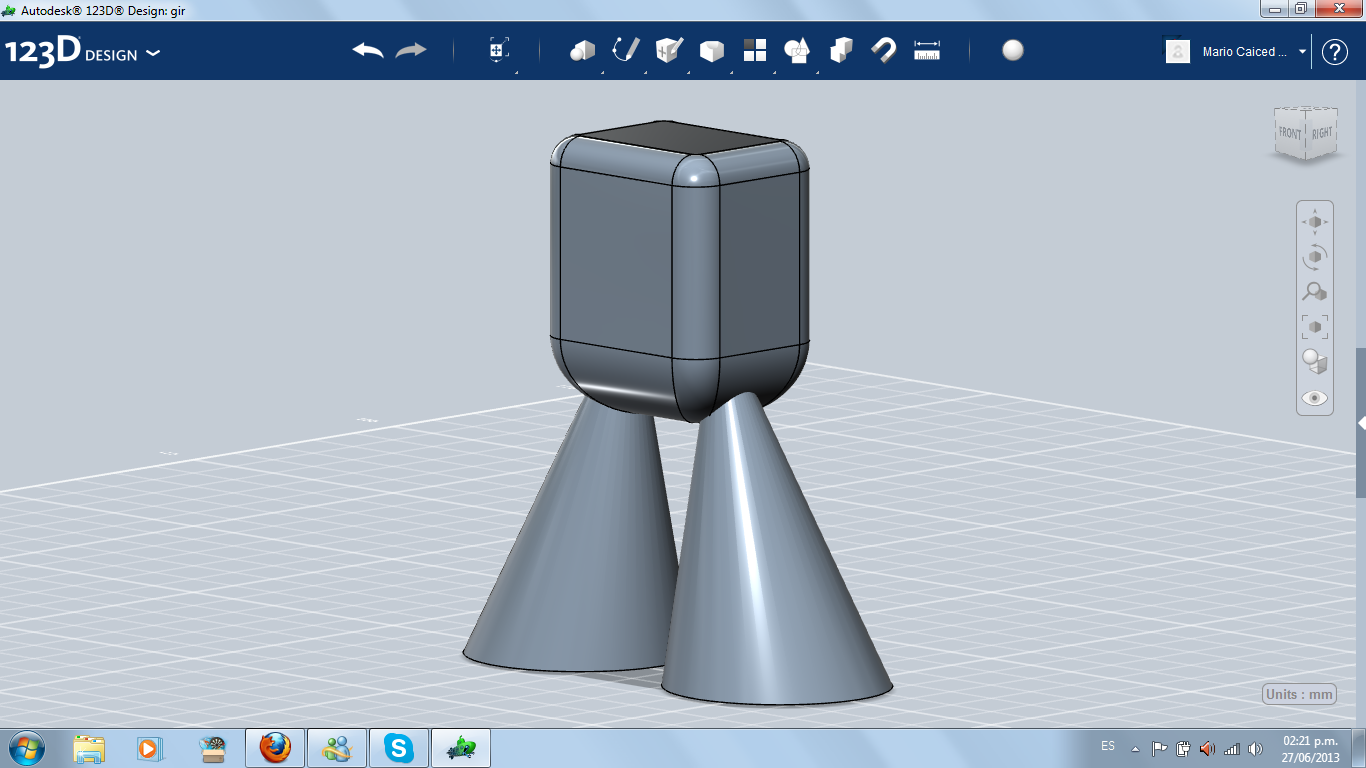Open the 123D Design application menu

click(x=83, y=52)
